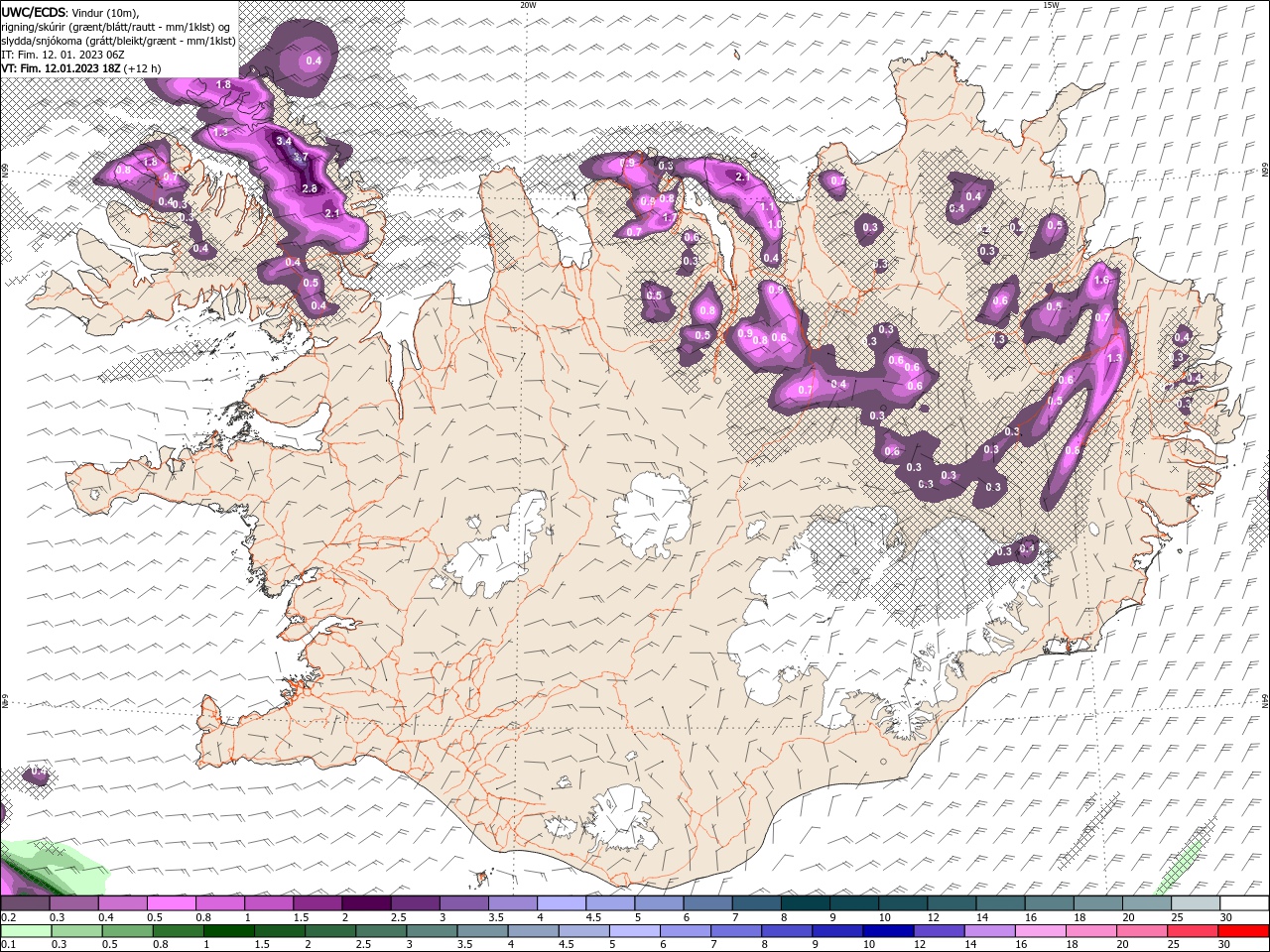Click top-row pale grey swatch between 25 and 30
The image size is (1270, 952).
(x=1195, y=903)
